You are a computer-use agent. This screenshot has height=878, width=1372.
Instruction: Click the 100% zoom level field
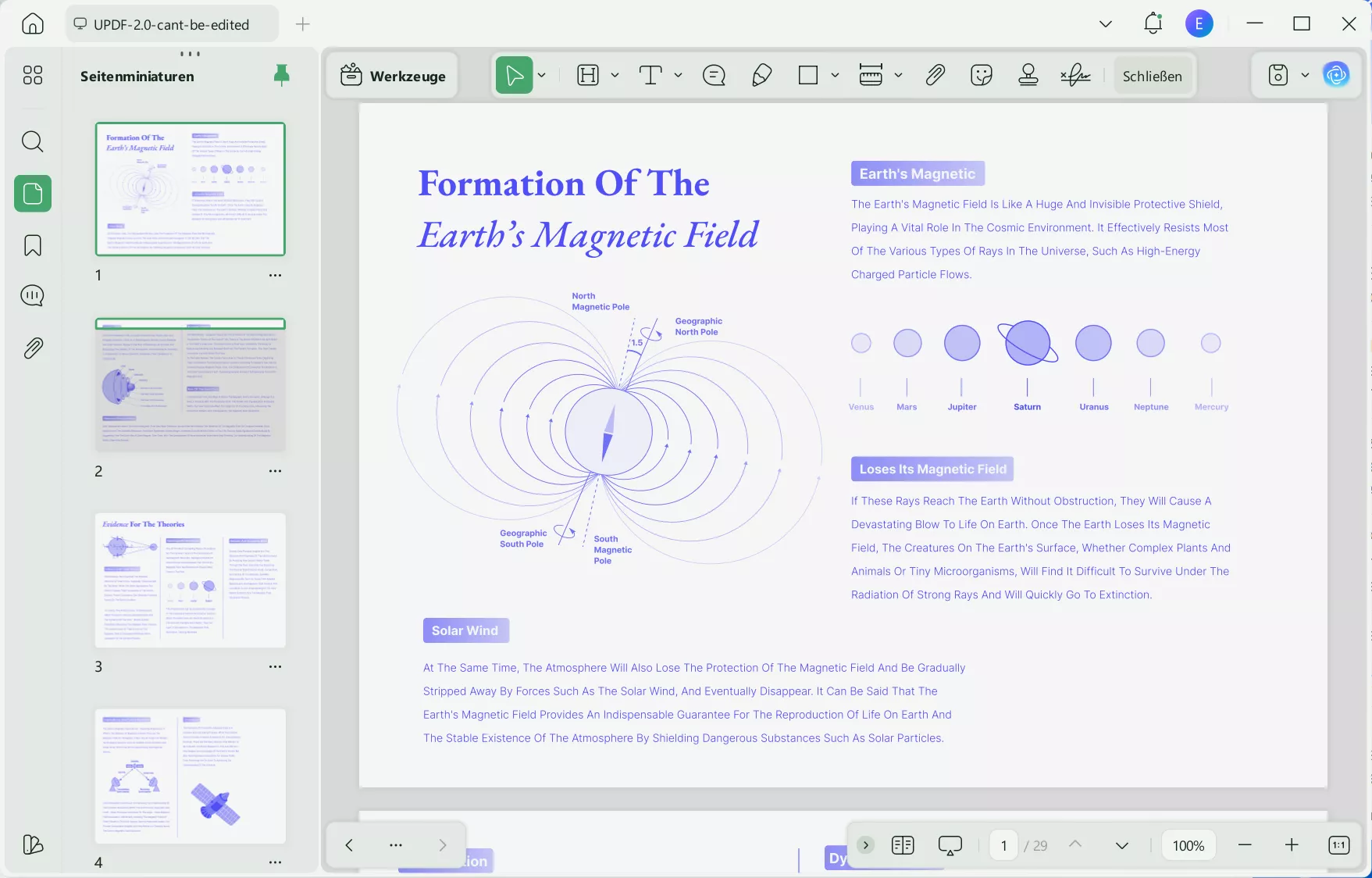coord(1188,845)
